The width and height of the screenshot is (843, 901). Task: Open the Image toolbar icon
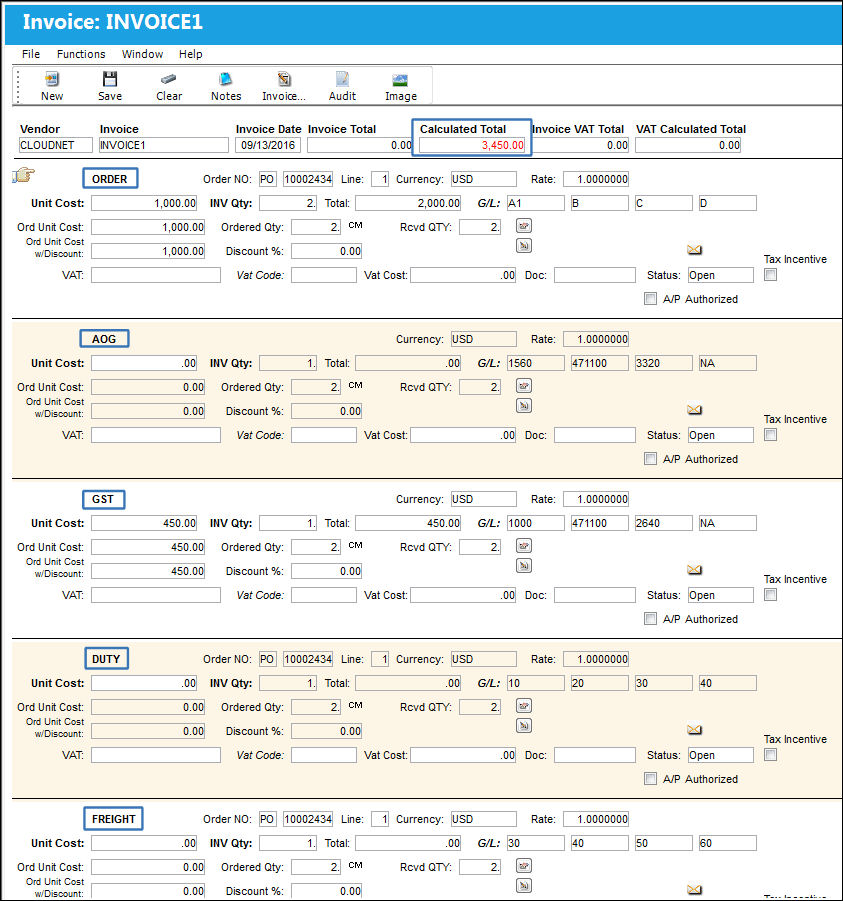(400, 80)
